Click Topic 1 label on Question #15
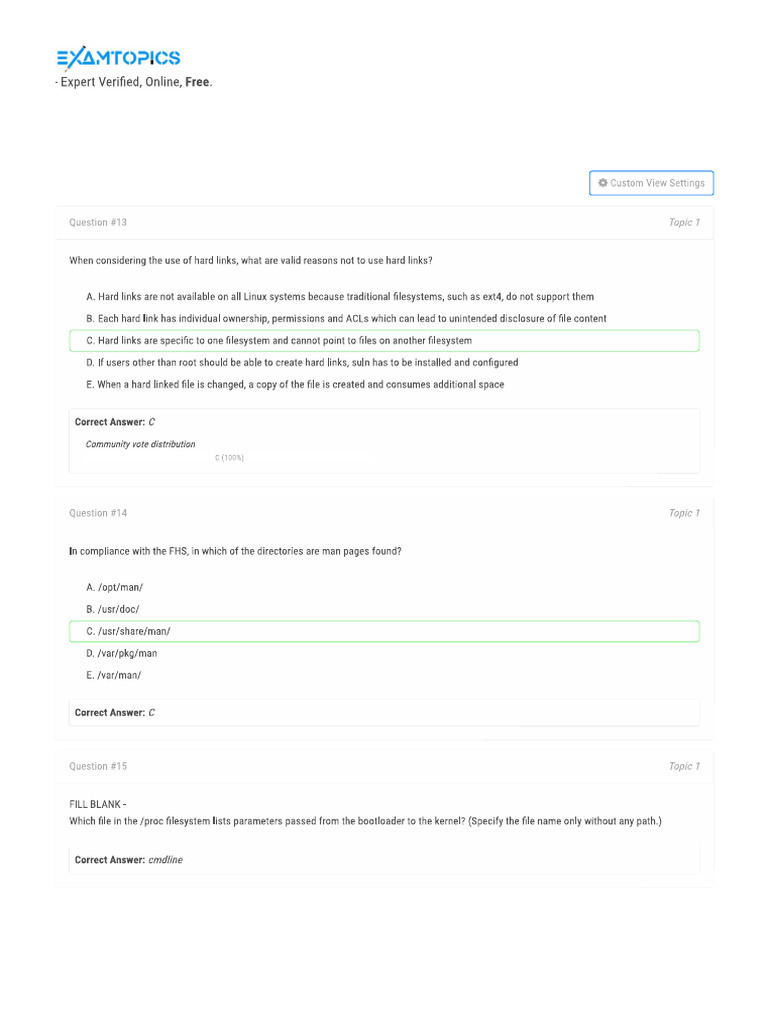The width and height of the screenshot is (768, 1024). (x=684, y=767)
